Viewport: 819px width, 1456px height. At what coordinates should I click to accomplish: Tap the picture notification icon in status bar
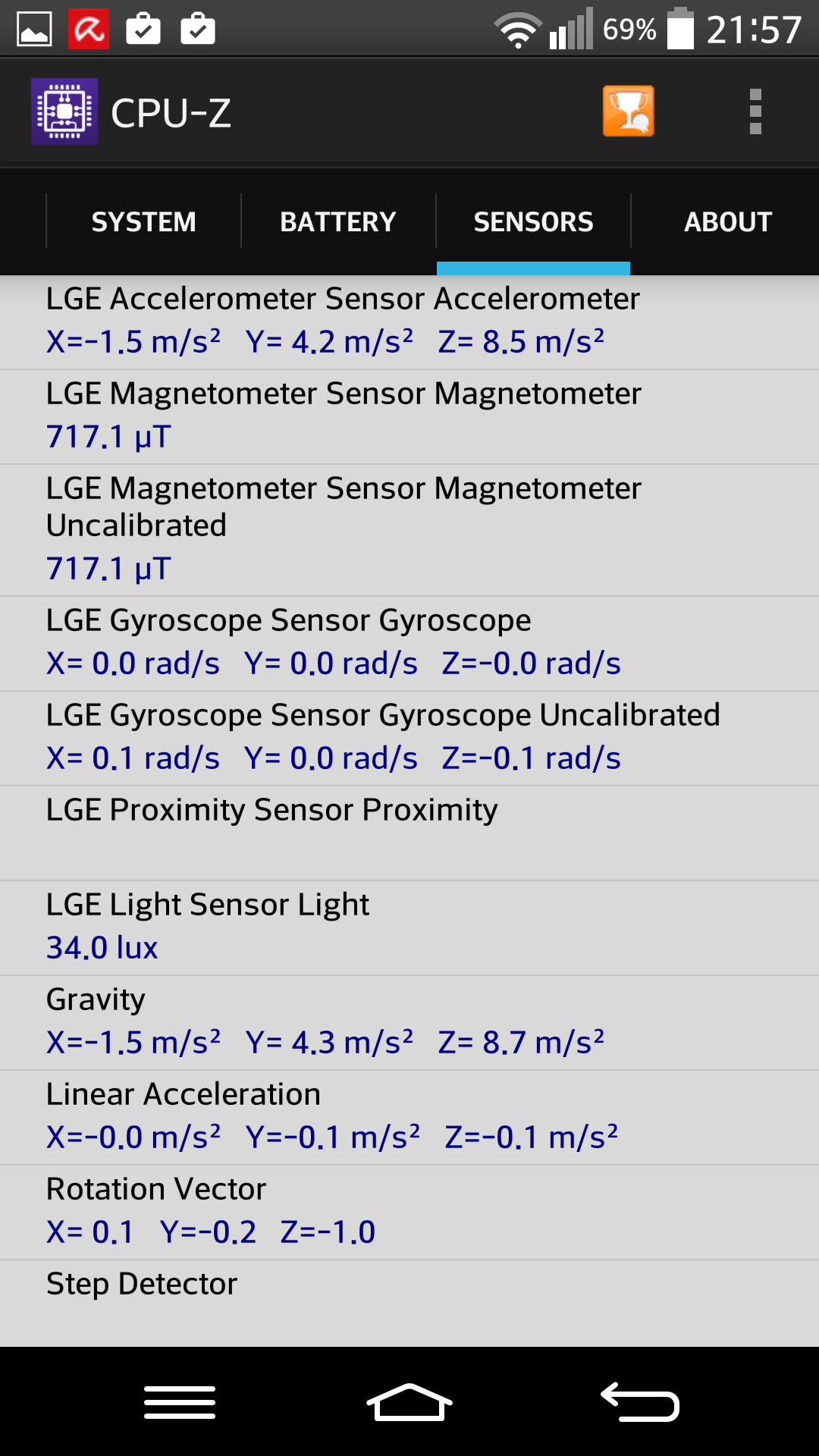(34, 30)
